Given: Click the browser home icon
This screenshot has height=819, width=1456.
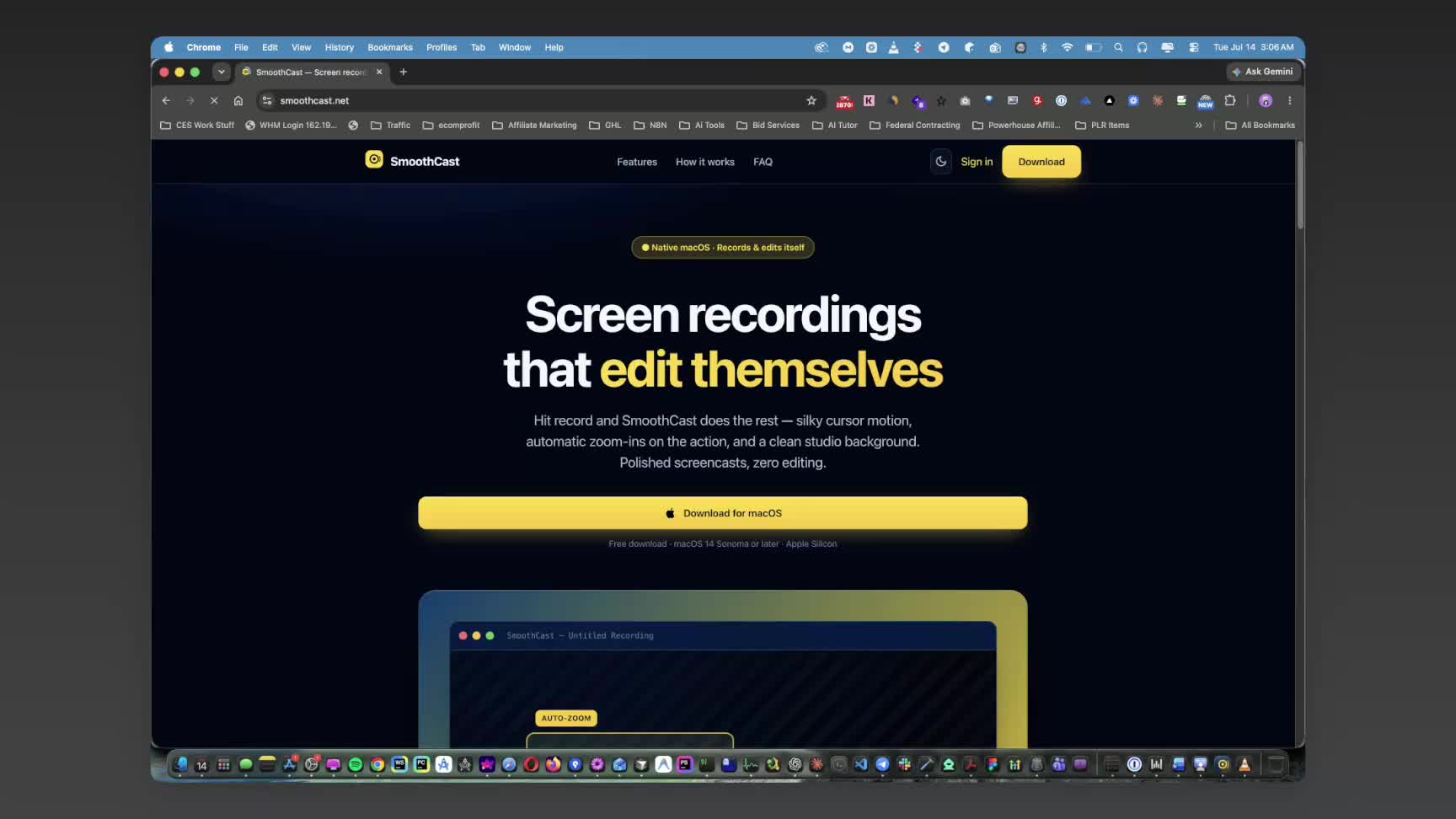Looking at the screenshot, I should coord(238,100).
